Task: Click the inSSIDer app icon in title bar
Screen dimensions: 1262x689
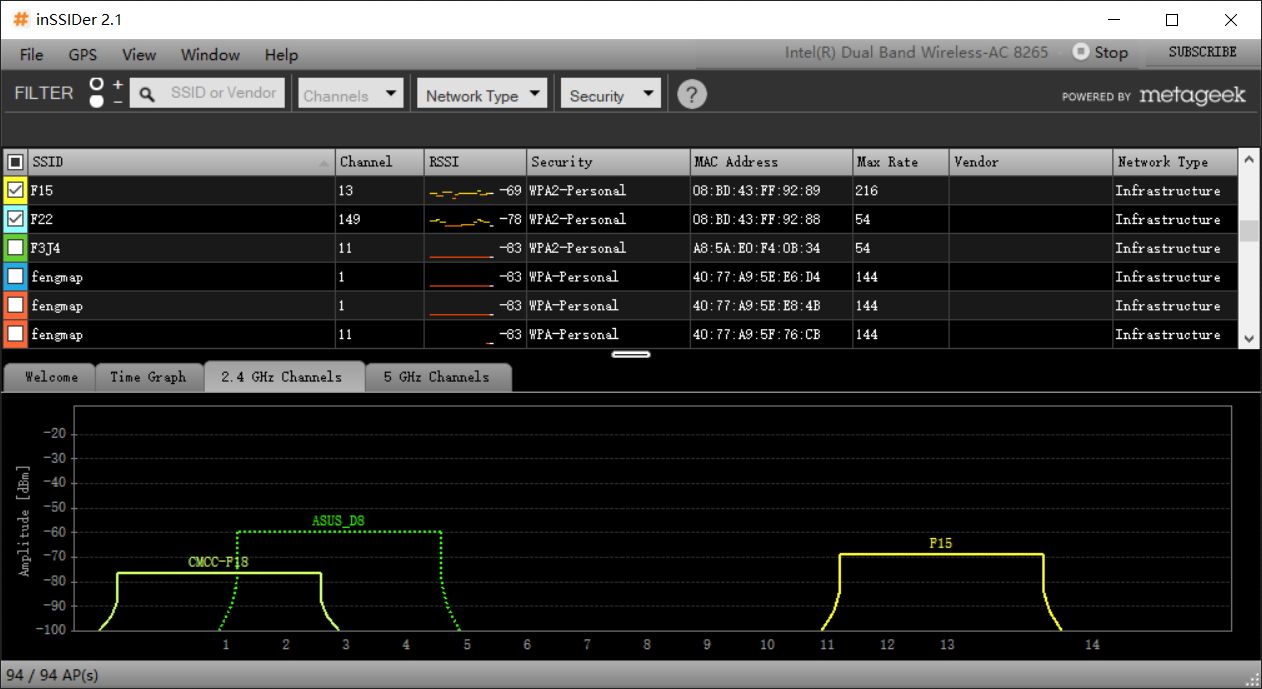Action: (x=20, y=20)
